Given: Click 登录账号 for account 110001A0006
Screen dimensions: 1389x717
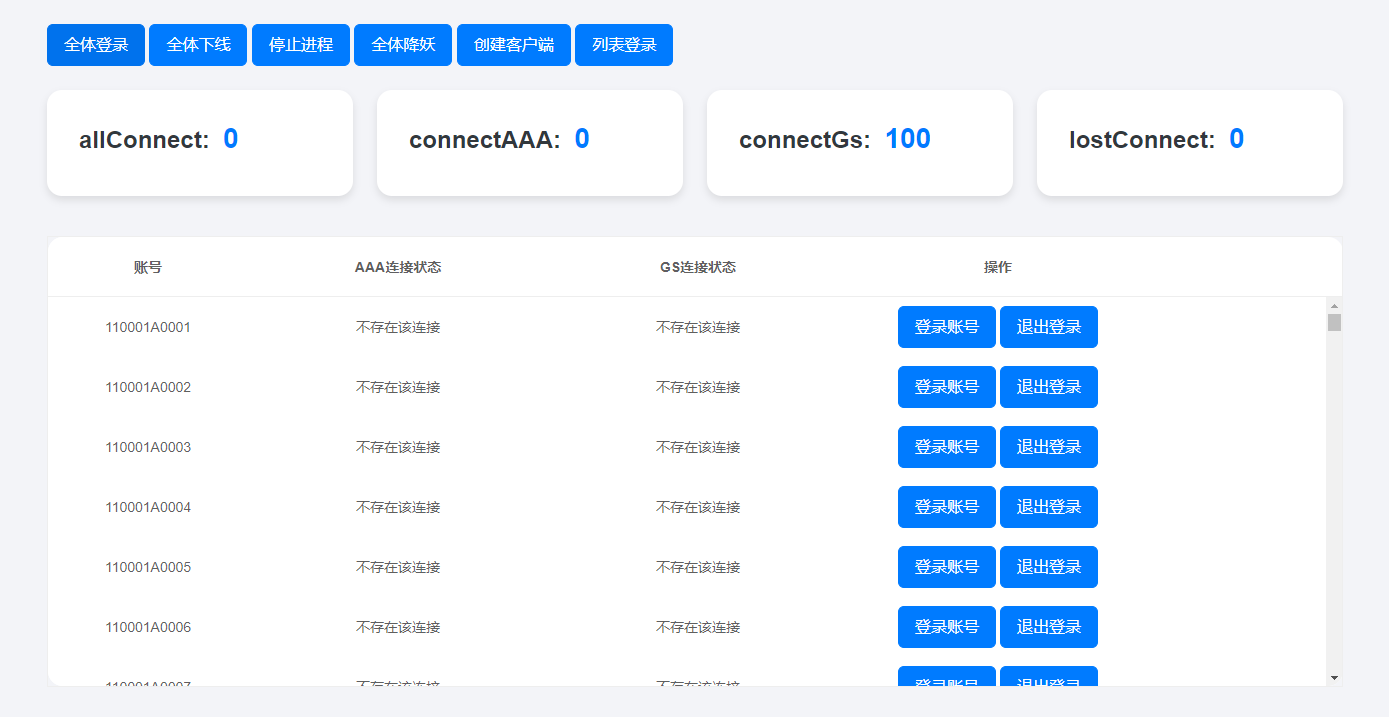Looking at the screenshot, I should [946, 627].
